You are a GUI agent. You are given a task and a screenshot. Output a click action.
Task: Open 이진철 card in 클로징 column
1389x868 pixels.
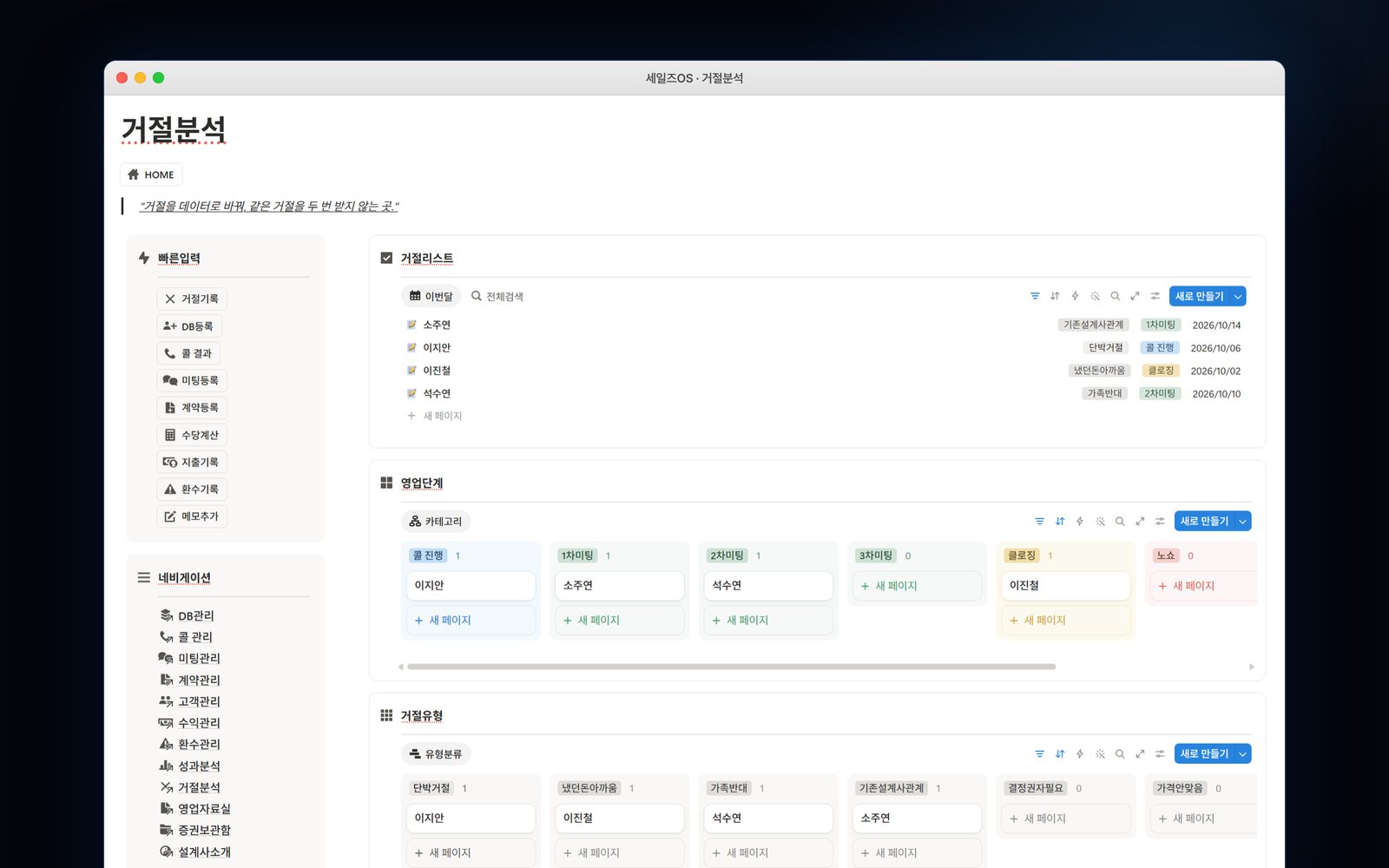[x=1066, y=585]
